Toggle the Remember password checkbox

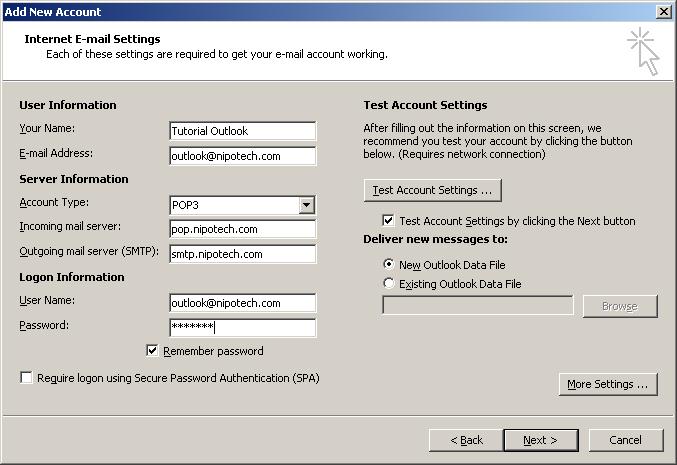pyautogui.click(x=152, y=351)
